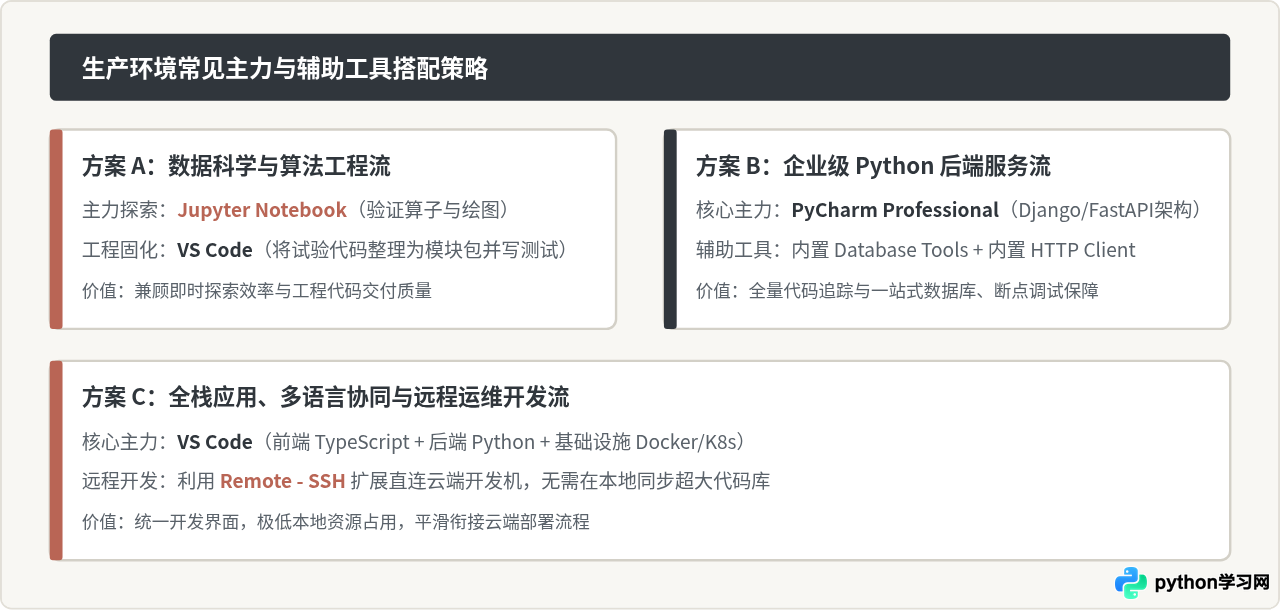Click the heading '方案 B：企业级 Python 后端服务流'
1280x610 pixels.
[x=873, y=165]
